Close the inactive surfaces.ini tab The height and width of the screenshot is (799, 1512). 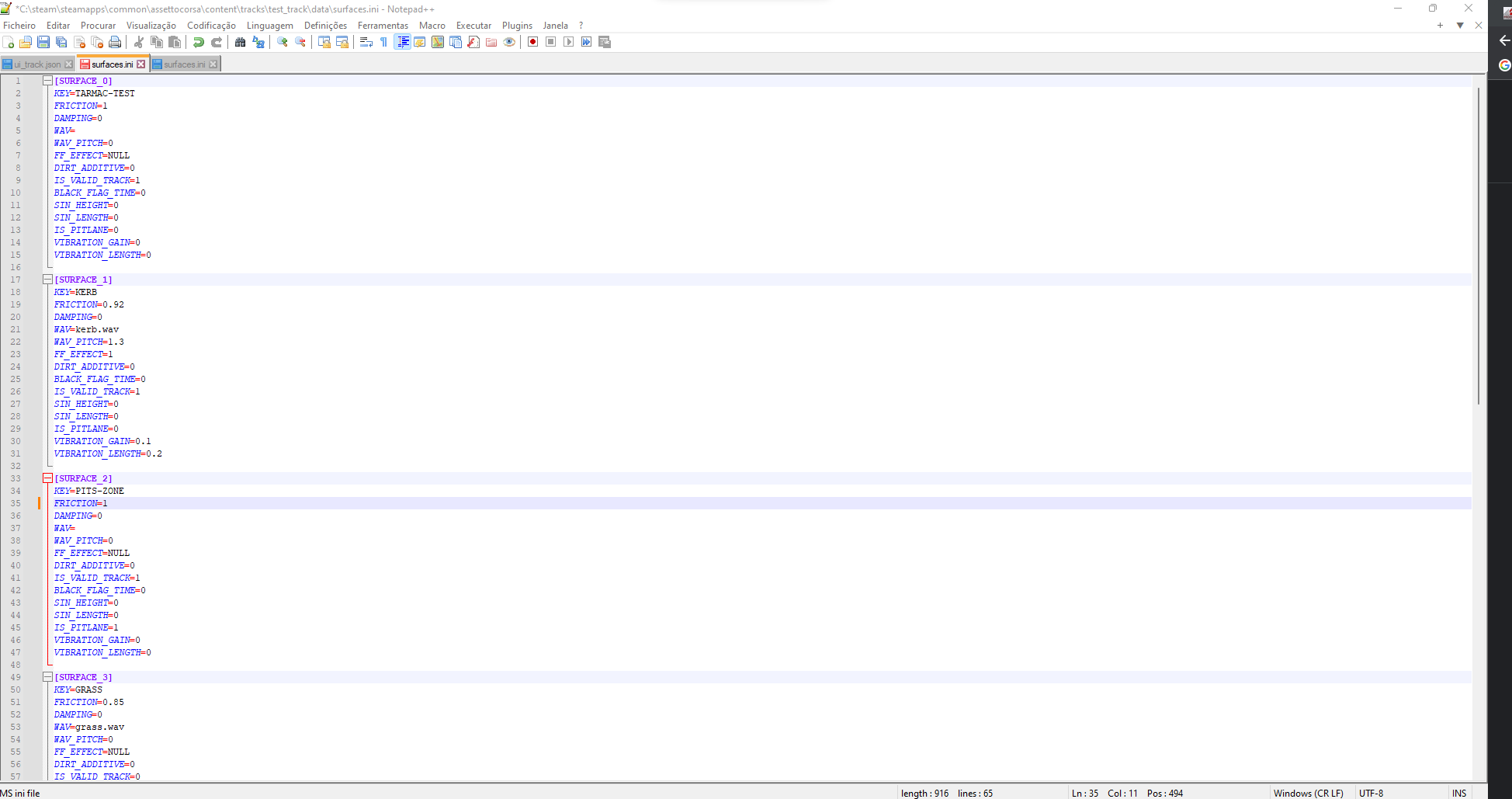(x=213, y=64)
